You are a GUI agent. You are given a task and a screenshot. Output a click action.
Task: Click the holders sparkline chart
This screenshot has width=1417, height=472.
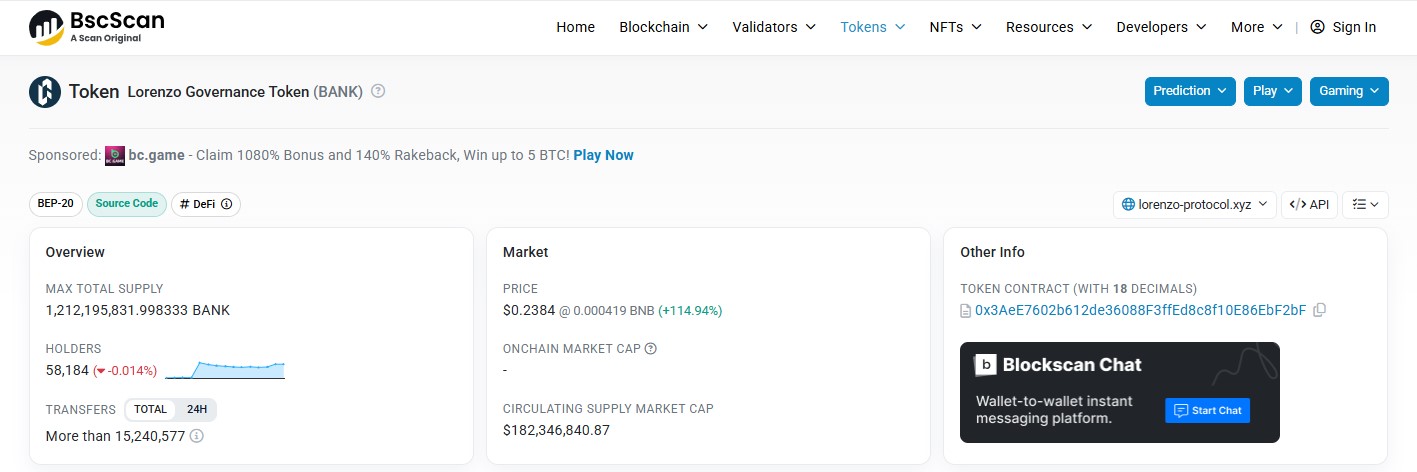click(x=225, y=370)
